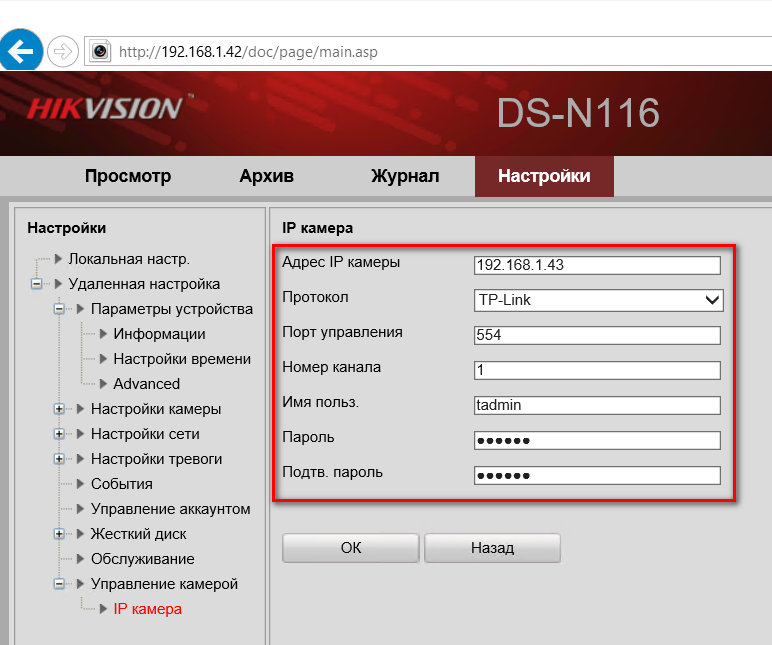Viewport: 772px width, 645px height.
Task: Click the browser forward arrow button
Action: click(63, 50)
